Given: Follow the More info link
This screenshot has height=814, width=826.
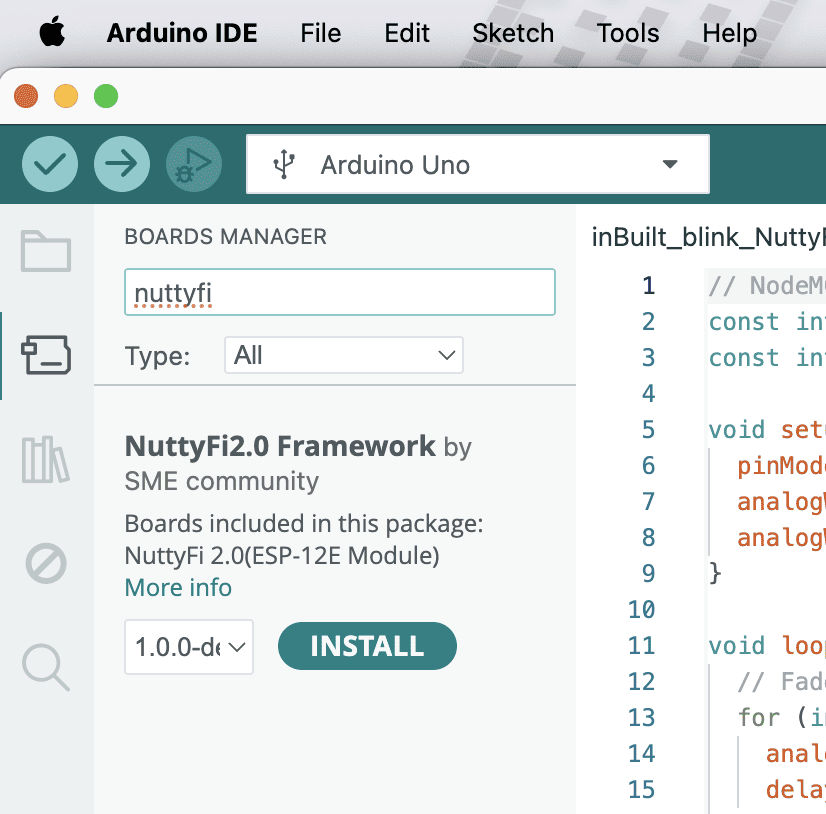Looking at the screenshot, I should (178, 588).
